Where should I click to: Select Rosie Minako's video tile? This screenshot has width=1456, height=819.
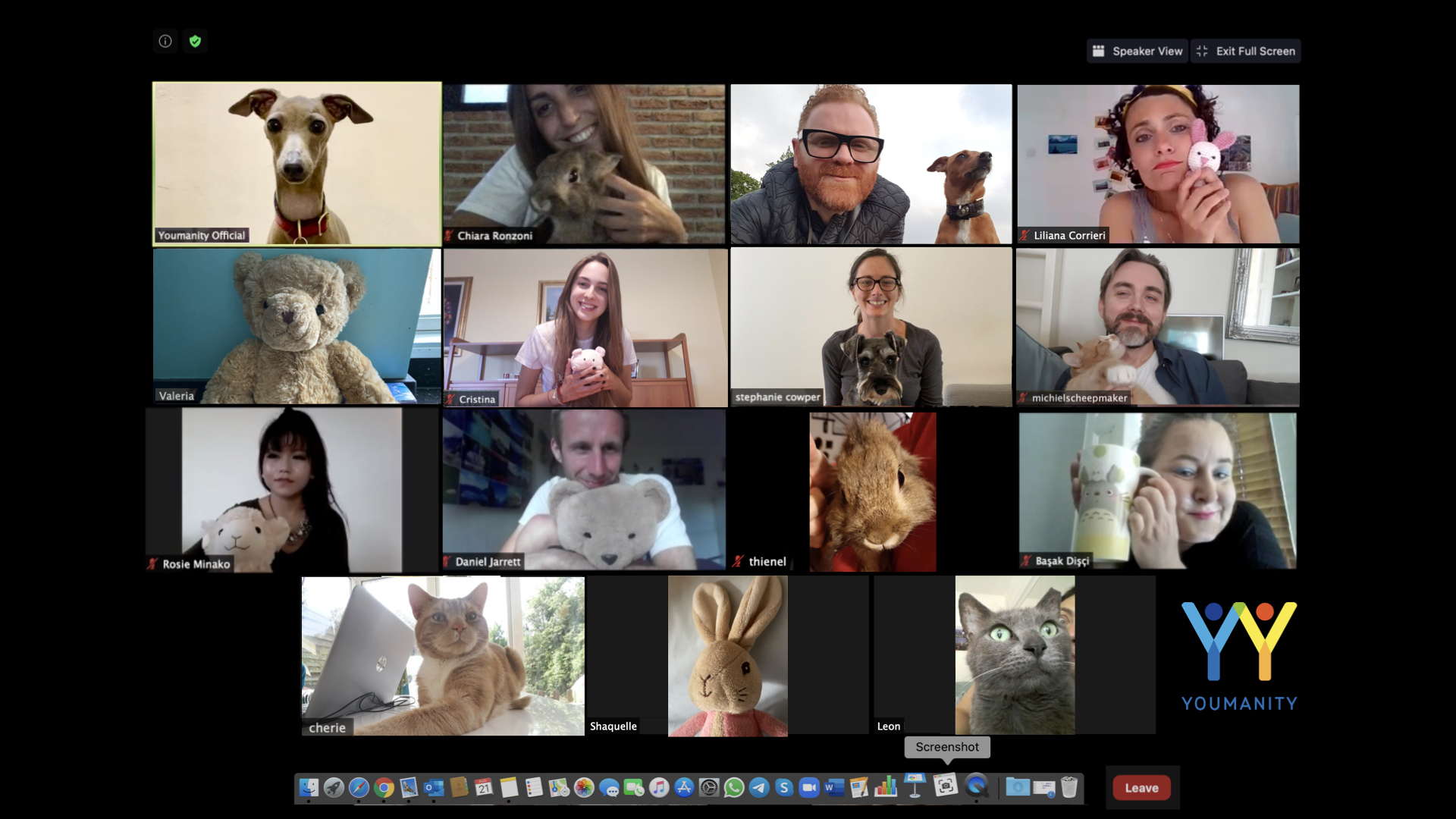click(x=292, y=490)
